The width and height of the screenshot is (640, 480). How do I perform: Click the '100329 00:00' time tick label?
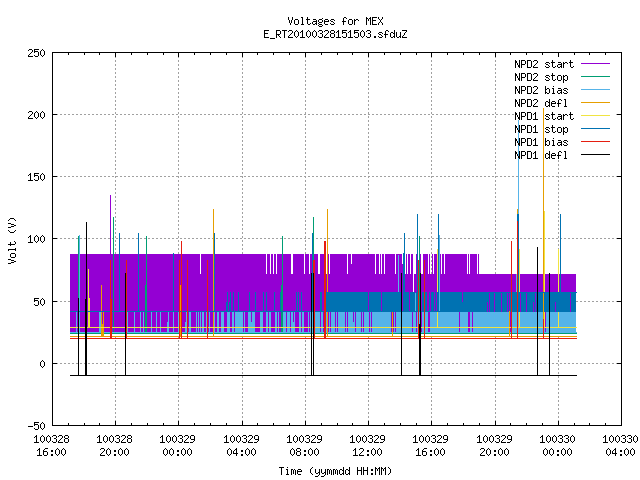pyautogui.click(x=178, y=446)
